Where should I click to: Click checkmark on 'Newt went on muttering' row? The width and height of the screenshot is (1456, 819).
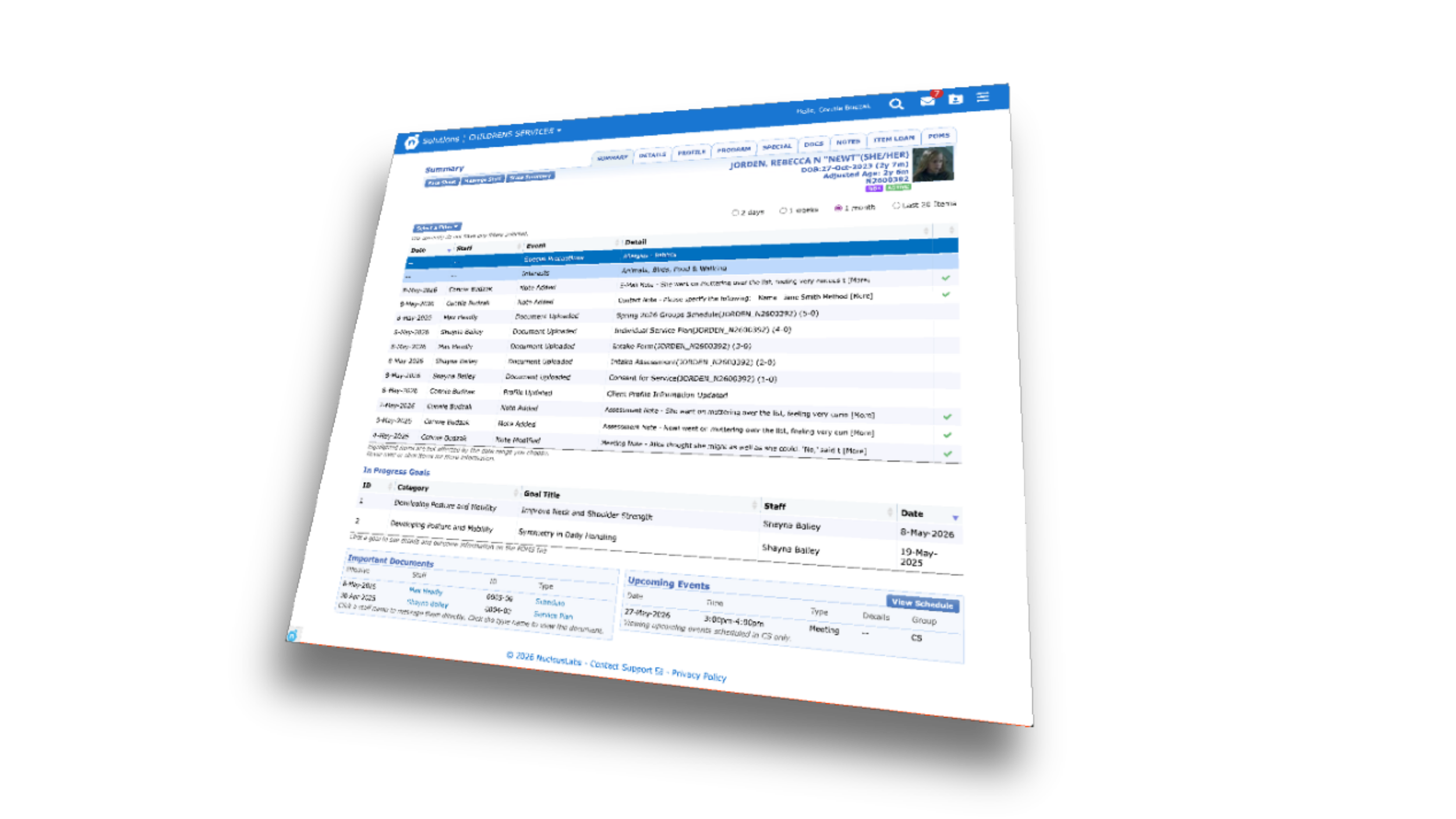948,435
